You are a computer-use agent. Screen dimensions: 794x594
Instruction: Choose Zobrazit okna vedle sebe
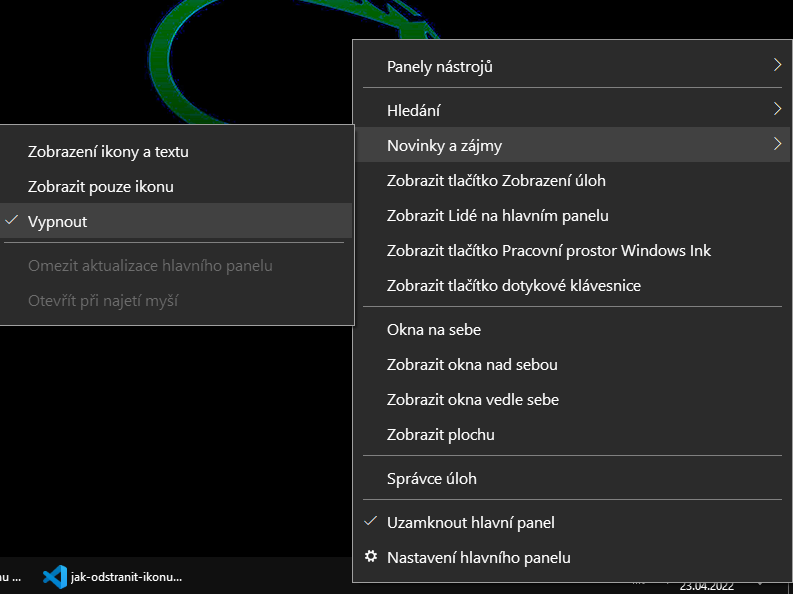point(472,399)
